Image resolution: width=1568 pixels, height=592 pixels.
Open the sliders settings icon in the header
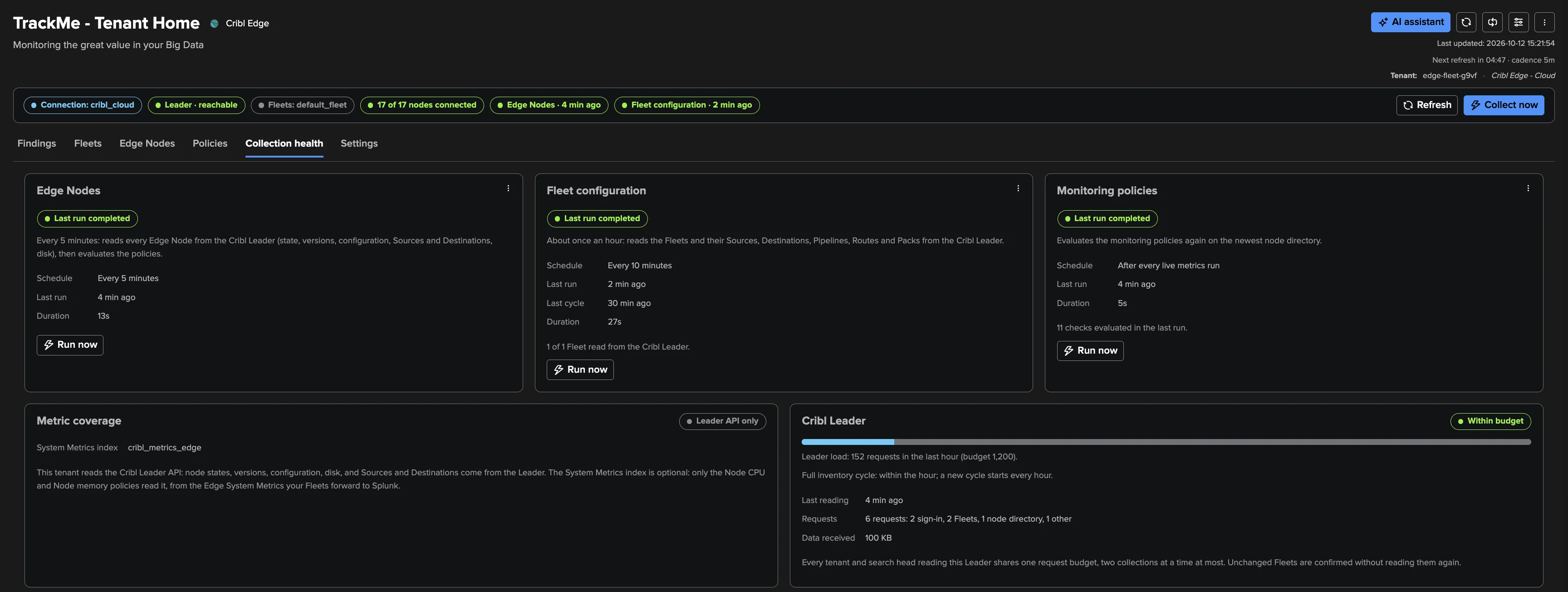[1518, 22]
